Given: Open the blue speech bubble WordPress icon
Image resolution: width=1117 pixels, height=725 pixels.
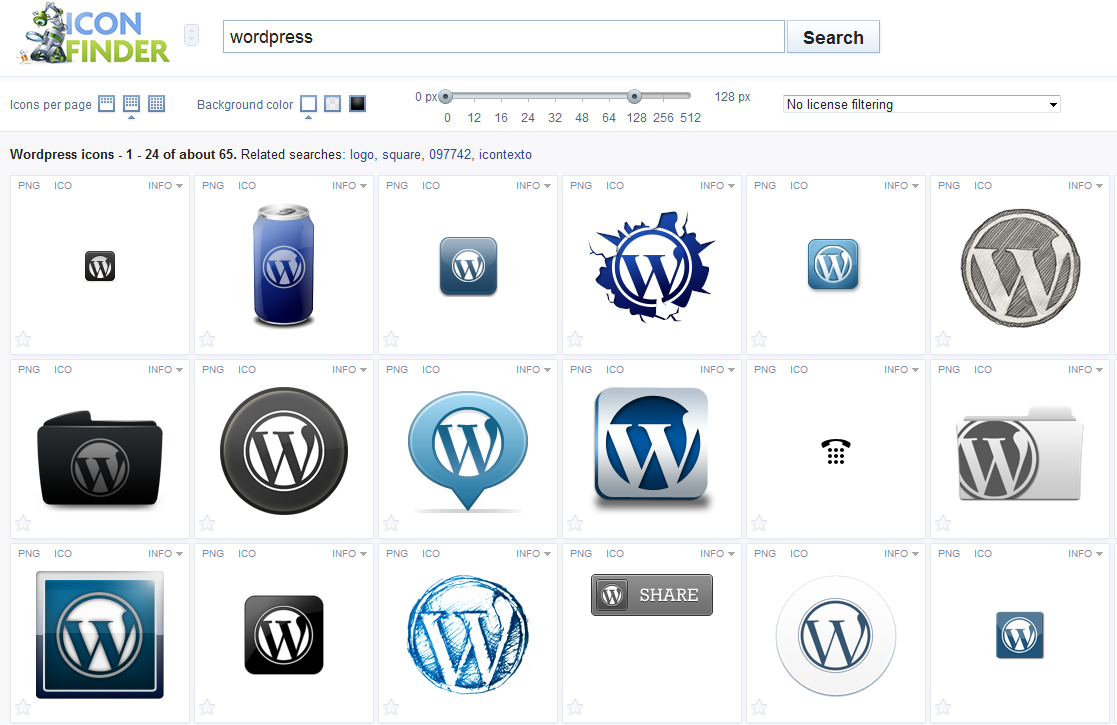Looking at the screenshot, I should 468,451.
